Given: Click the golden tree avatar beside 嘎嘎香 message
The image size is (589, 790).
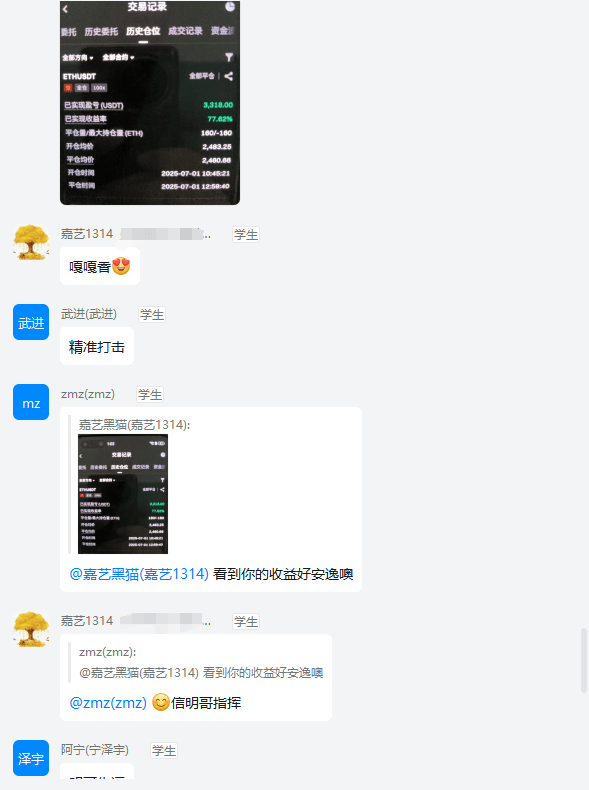Looking at the screenshot, I should point(31,242).
